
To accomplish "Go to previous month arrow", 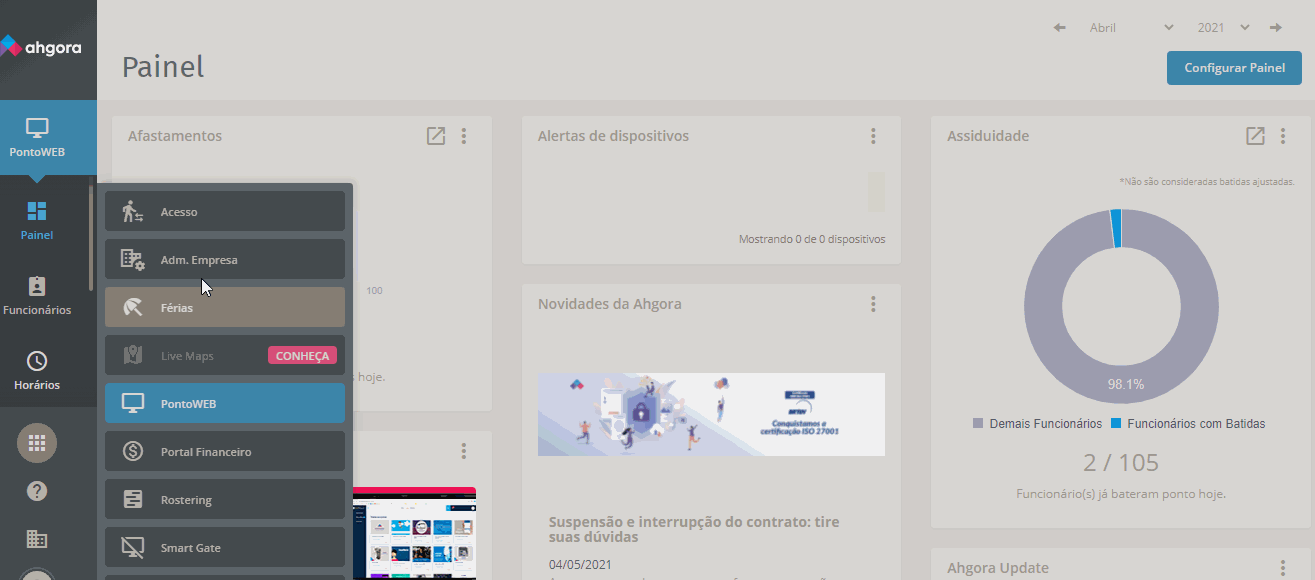I will (1060, 28).
